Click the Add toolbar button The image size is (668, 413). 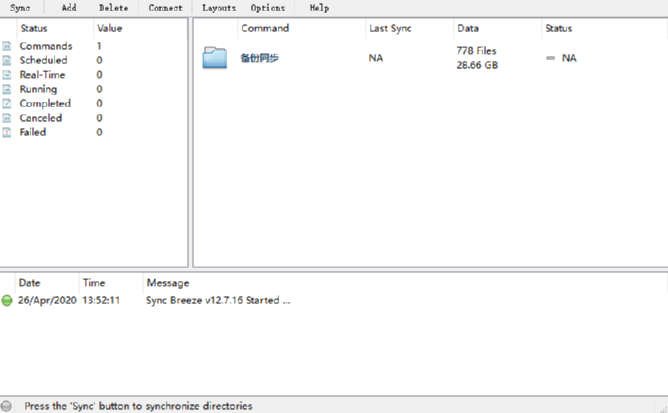tap(69, 8)
